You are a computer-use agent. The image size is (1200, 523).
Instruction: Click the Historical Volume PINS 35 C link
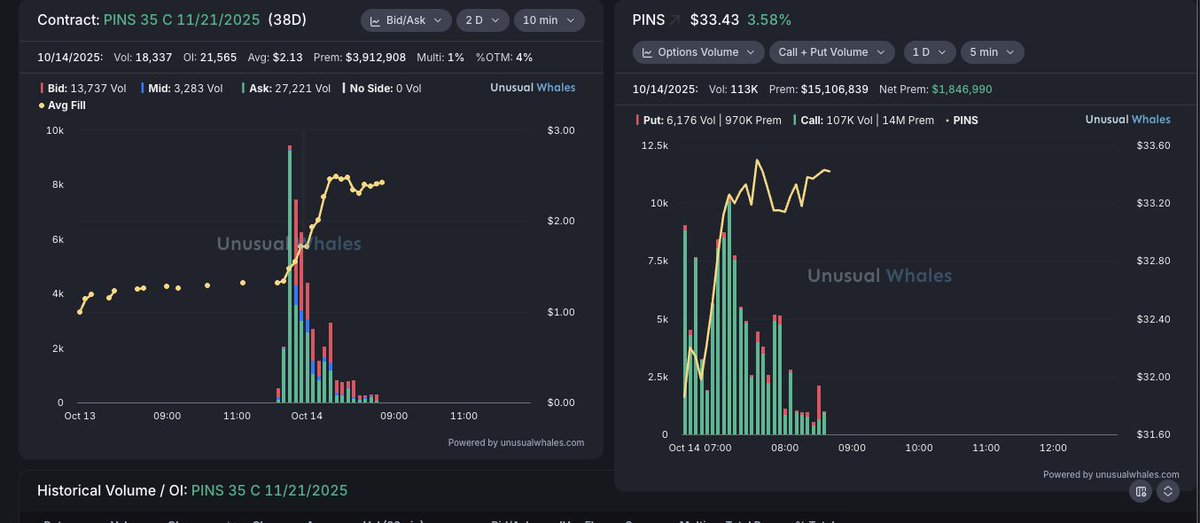[x=269, y=491]
